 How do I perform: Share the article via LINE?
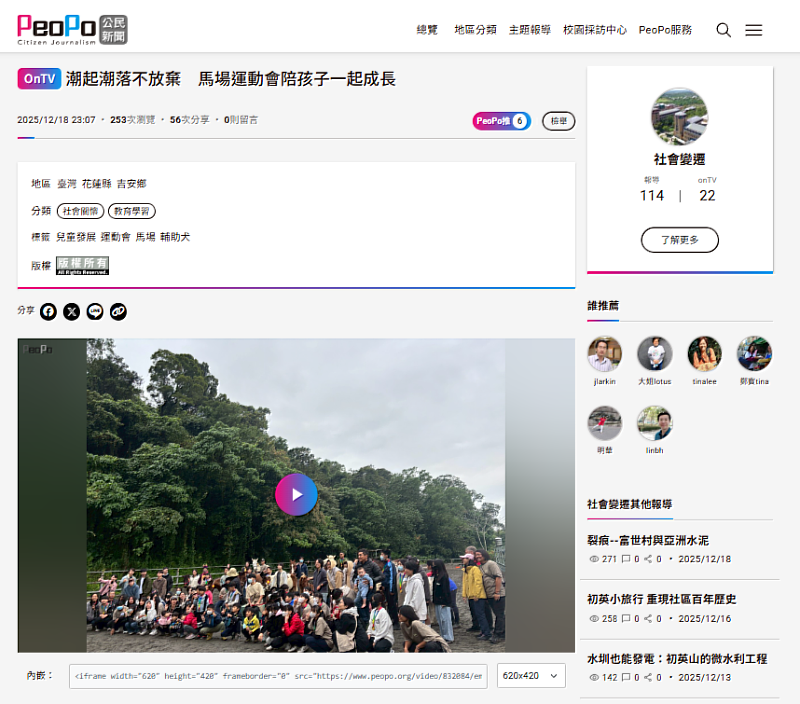point(94,311)
